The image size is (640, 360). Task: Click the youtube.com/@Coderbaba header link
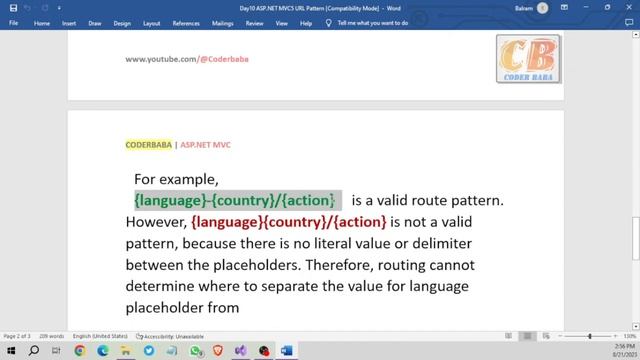(x=187, y=59)
